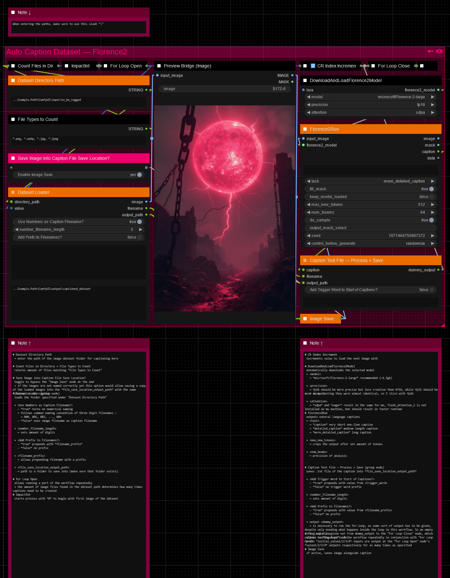
Task: Collapse the bottom-right Note node
Action: (305, 343)
